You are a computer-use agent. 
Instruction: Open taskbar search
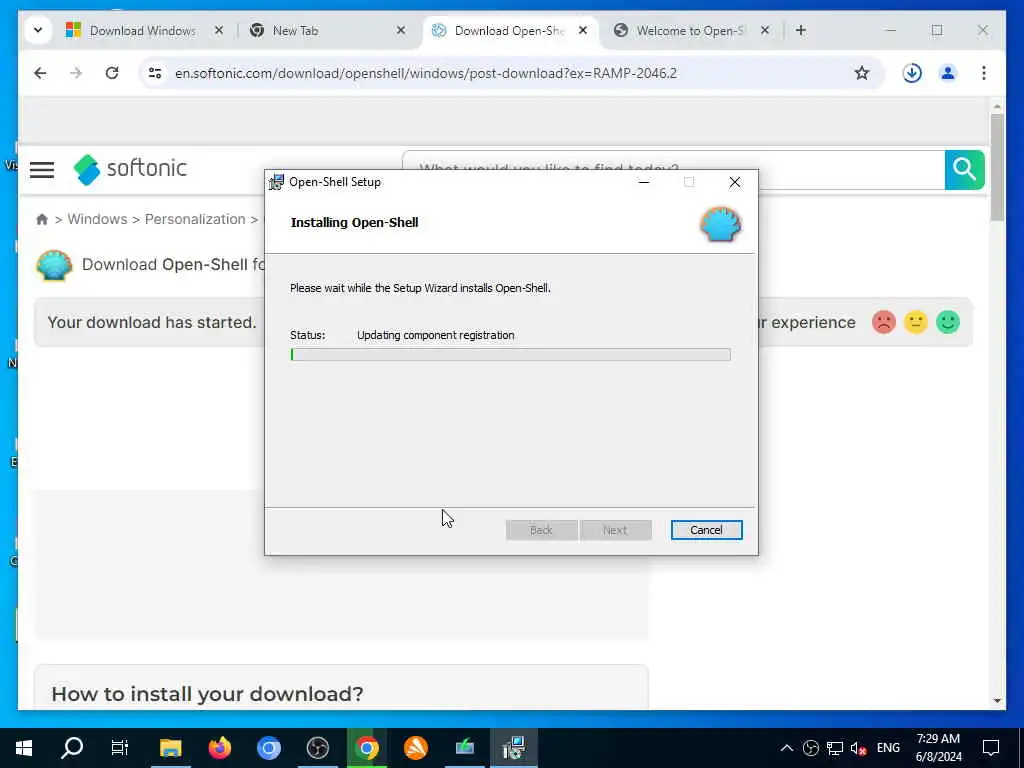72,748
